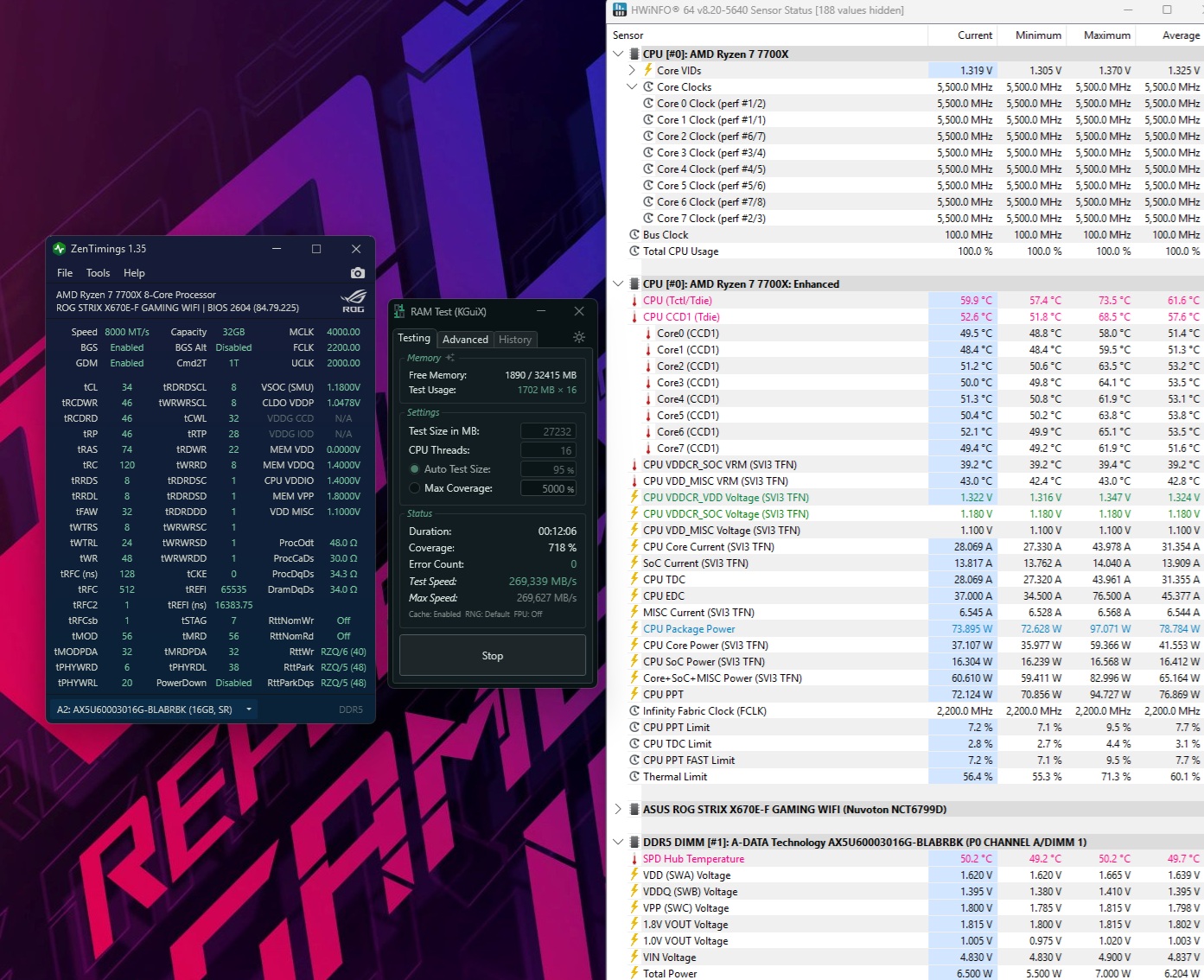Click the lightning icon beside Core VIDs
The width and height of the screenshot is (1204, 980).
648,70
